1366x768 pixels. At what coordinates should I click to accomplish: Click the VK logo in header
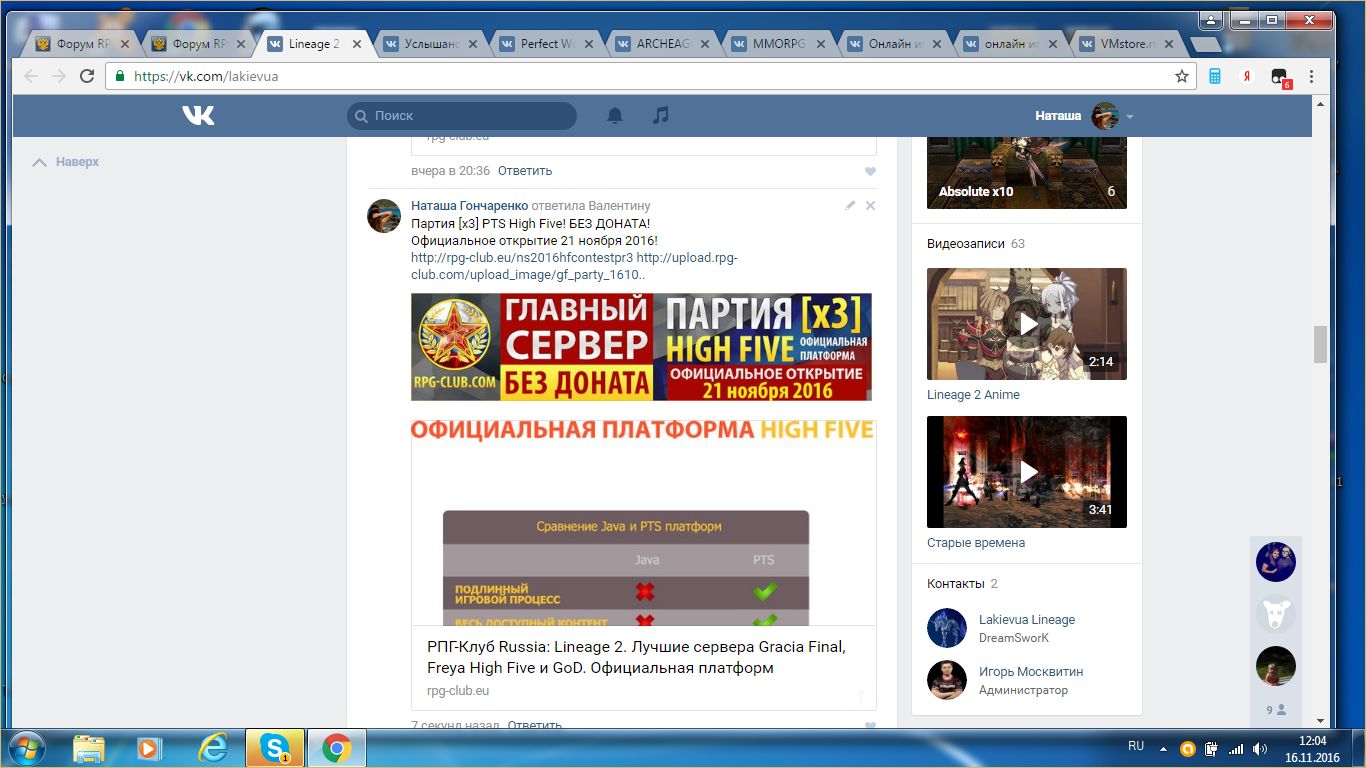click(x=198, y=116)
